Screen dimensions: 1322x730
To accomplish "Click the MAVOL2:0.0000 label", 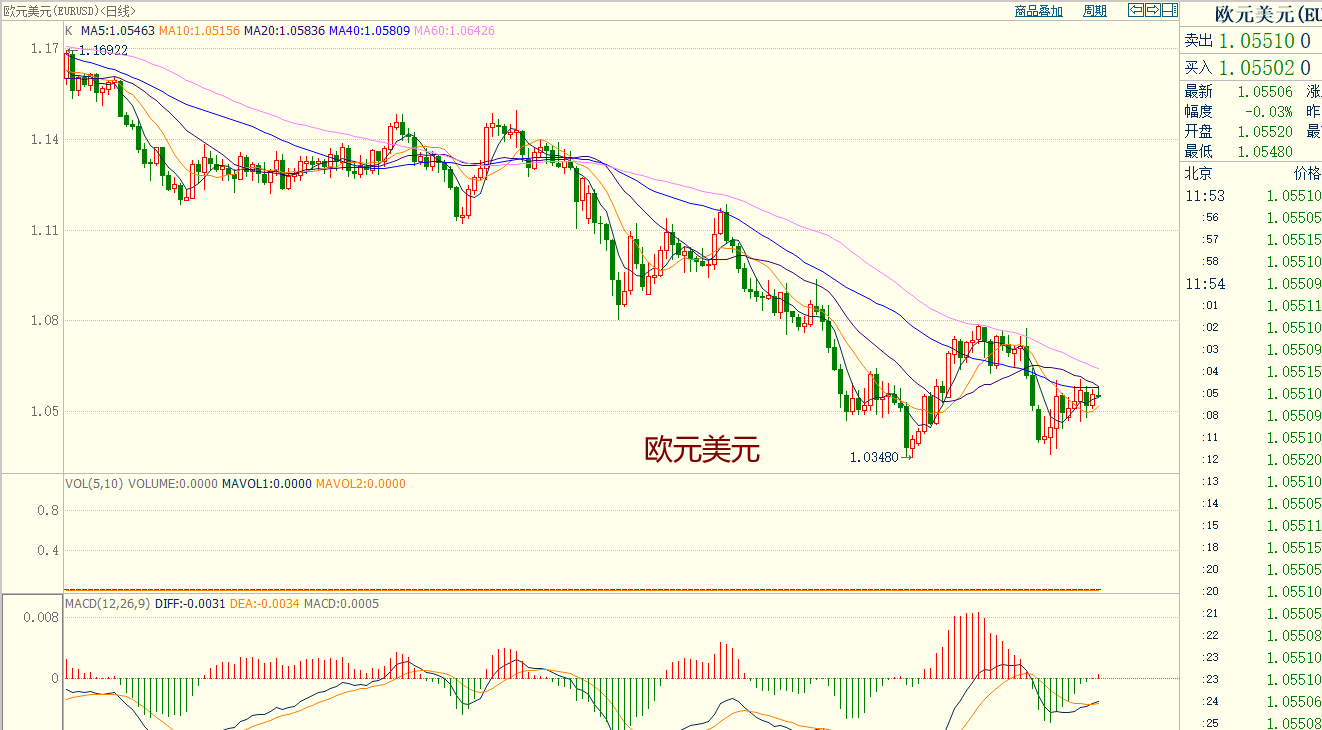I will coord(361,484).
